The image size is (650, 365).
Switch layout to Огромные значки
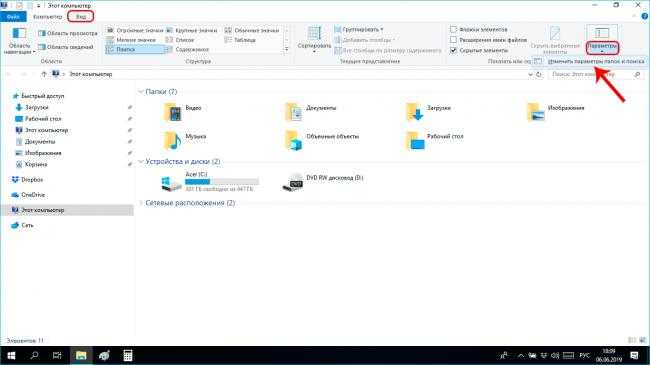pyautogui.click(x=135, y=30)
